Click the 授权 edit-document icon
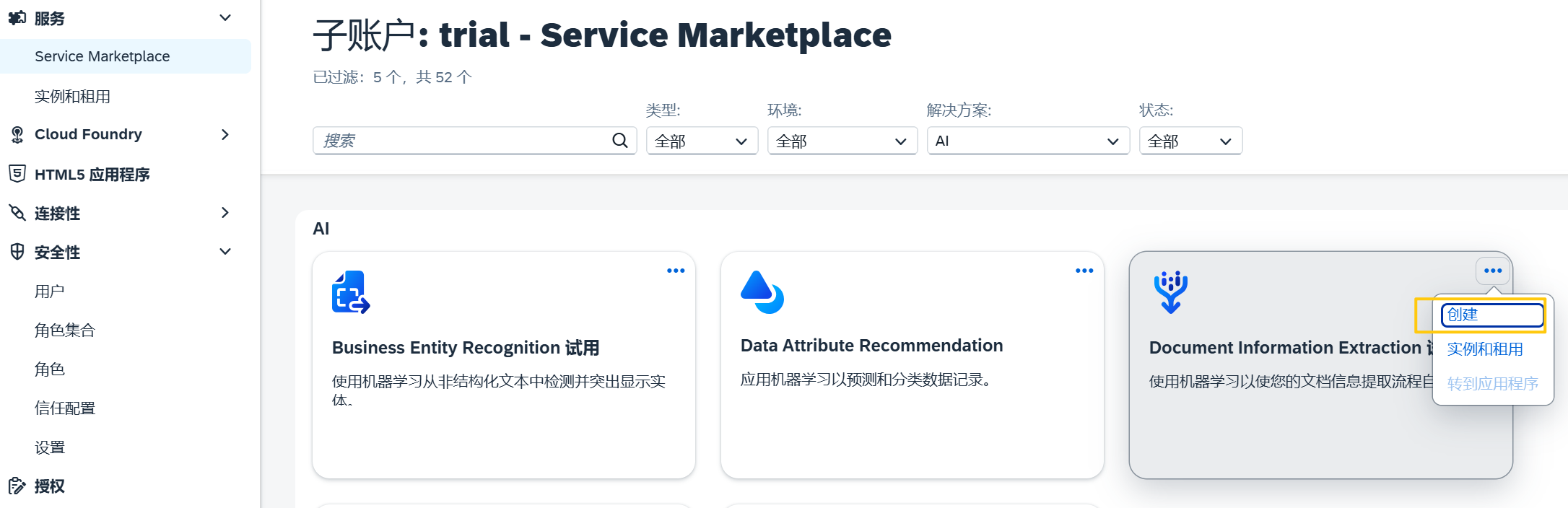The image size is (1568, 508). pos(17,486)
